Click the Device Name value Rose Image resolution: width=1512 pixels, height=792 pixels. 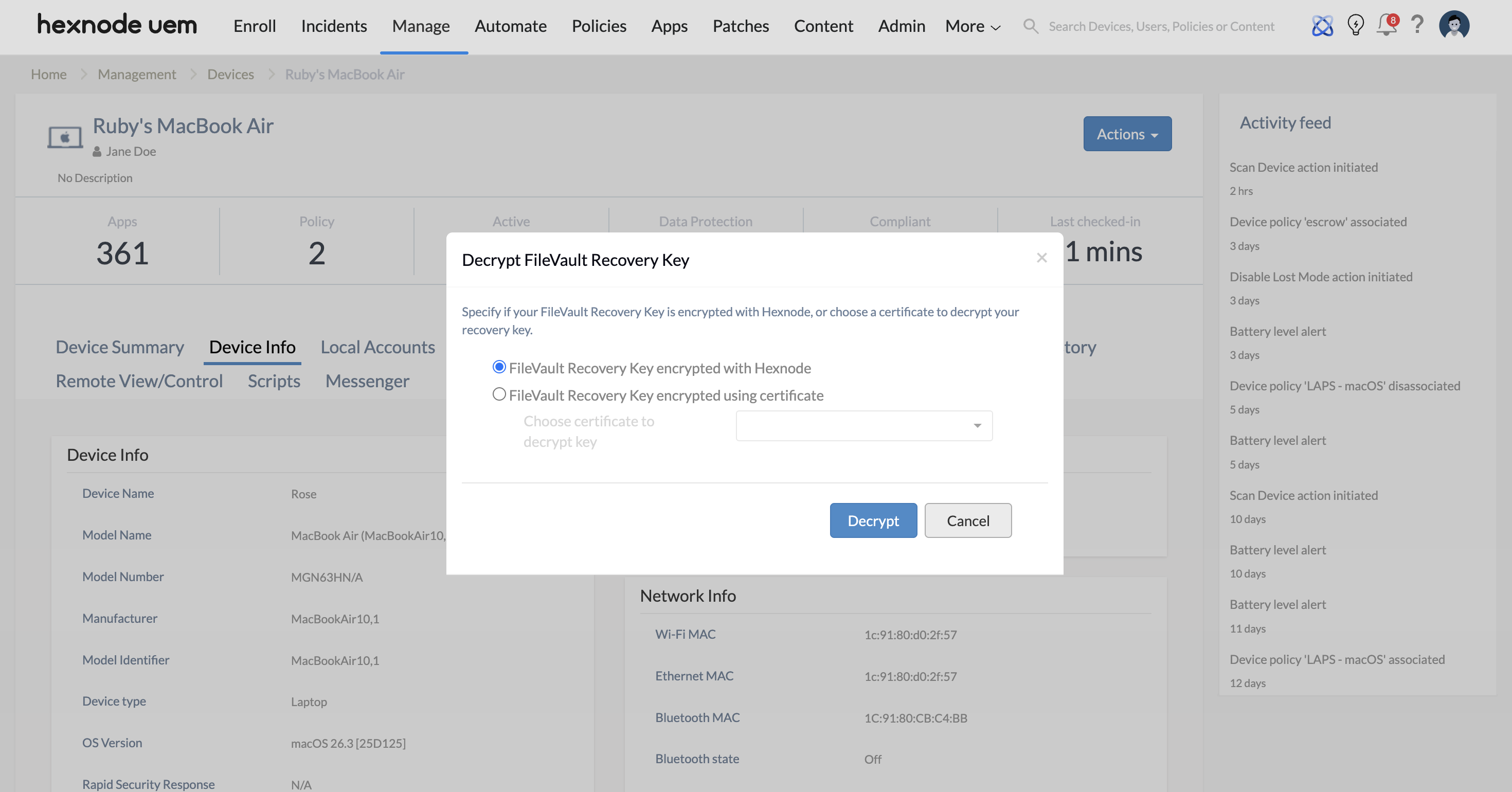pos(303,494)
